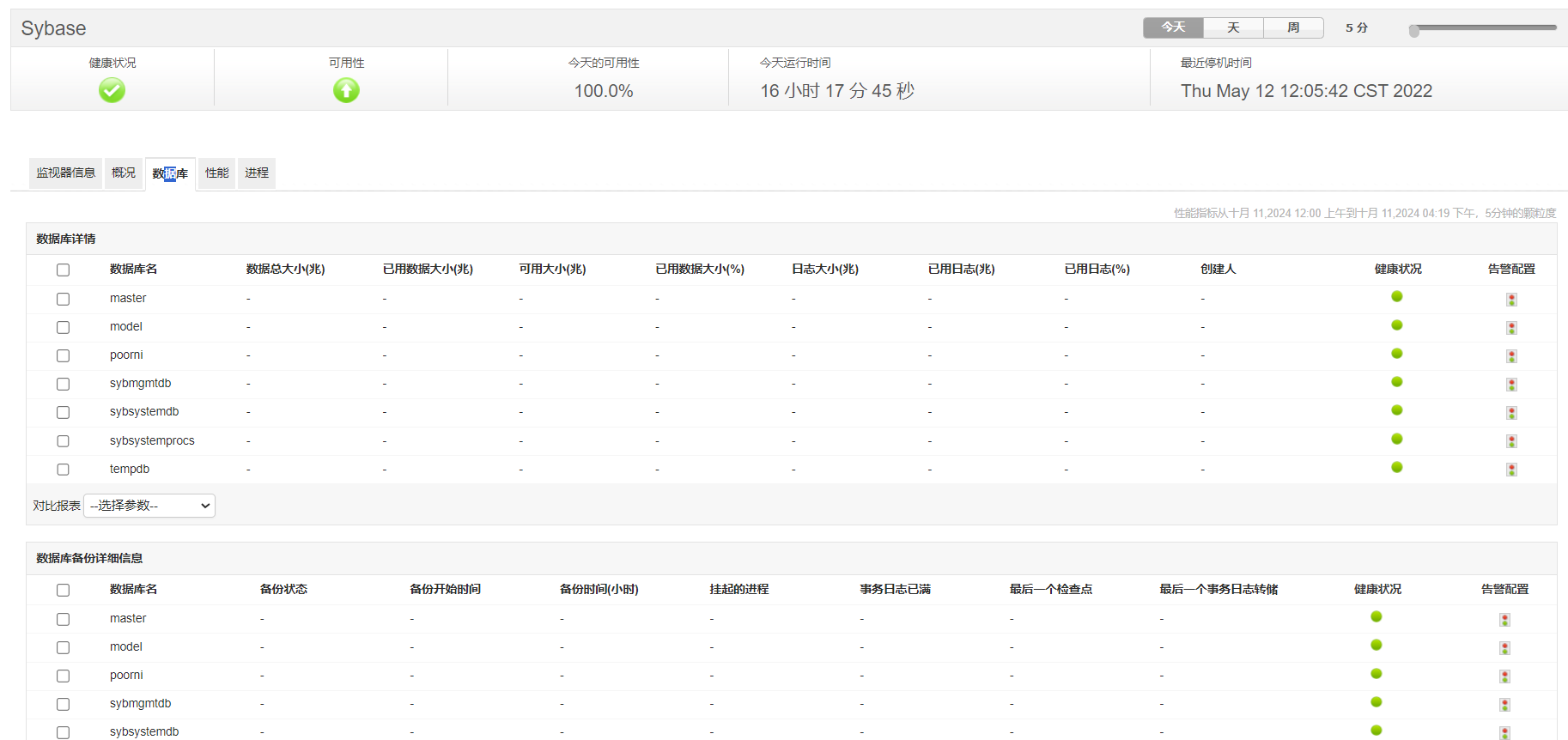Click health status dot for model in database details
Screen dimensions: 1568x740
point(1397,325)
